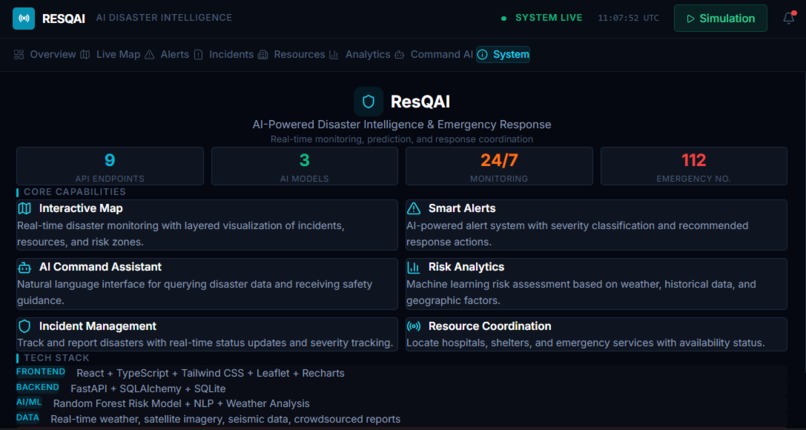The width and height of the screenshot is (806, 430).
Task: Click the 'Real-time weather, satellite imagery' line
Action: [x=225, y=419]
